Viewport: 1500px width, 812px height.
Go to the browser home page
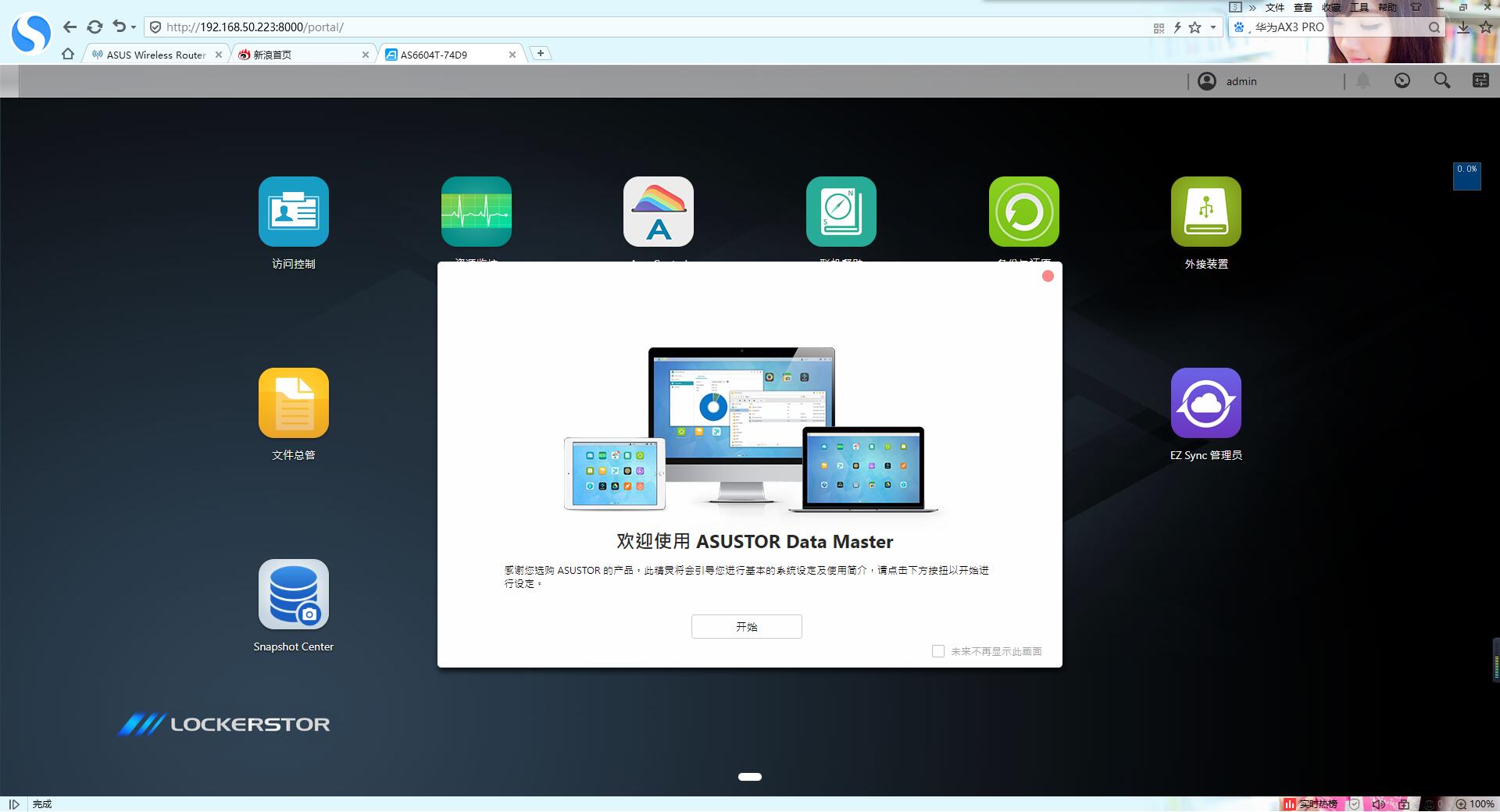(x=68, y=54)
